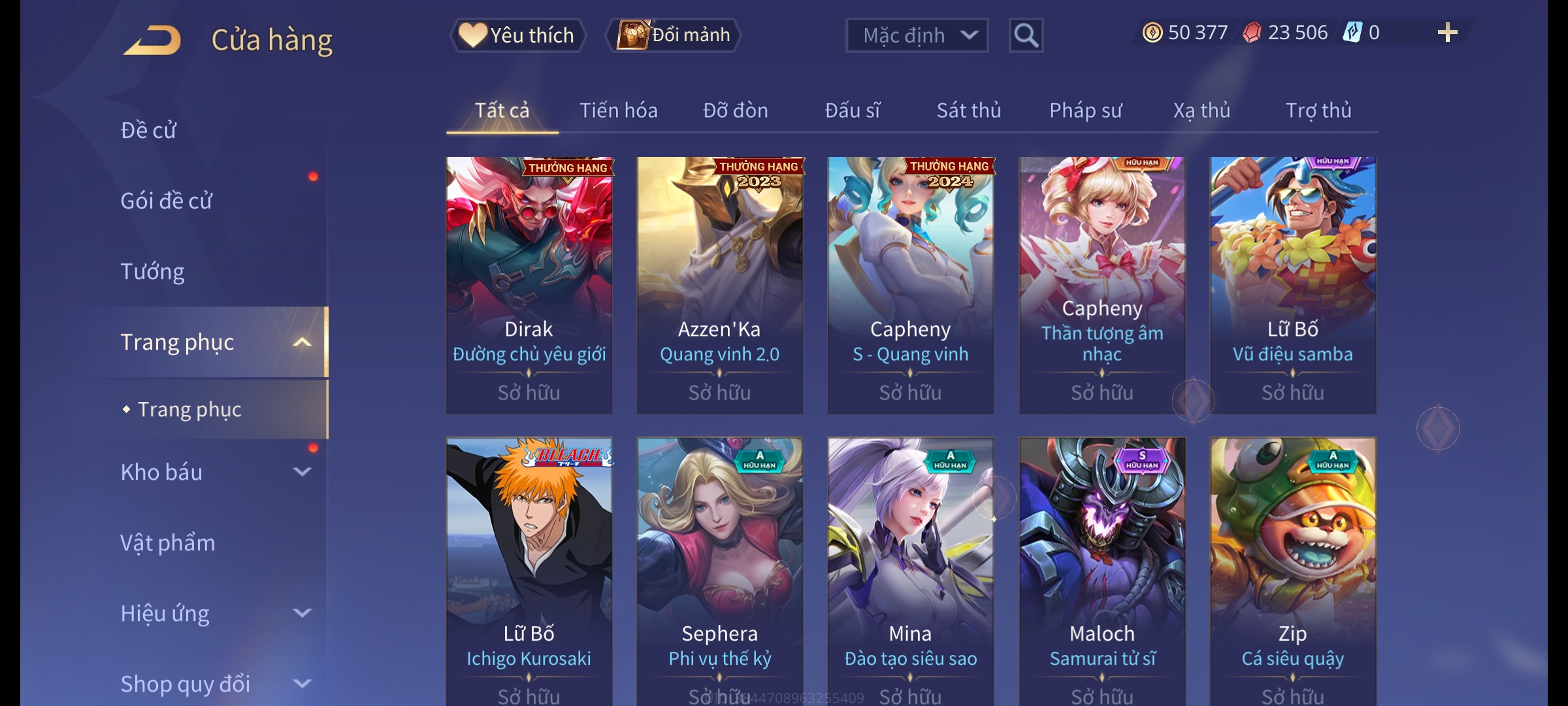The image size is (1568, 706).
Task: Open Yêu thích favorites heart button
Action: 517,35
